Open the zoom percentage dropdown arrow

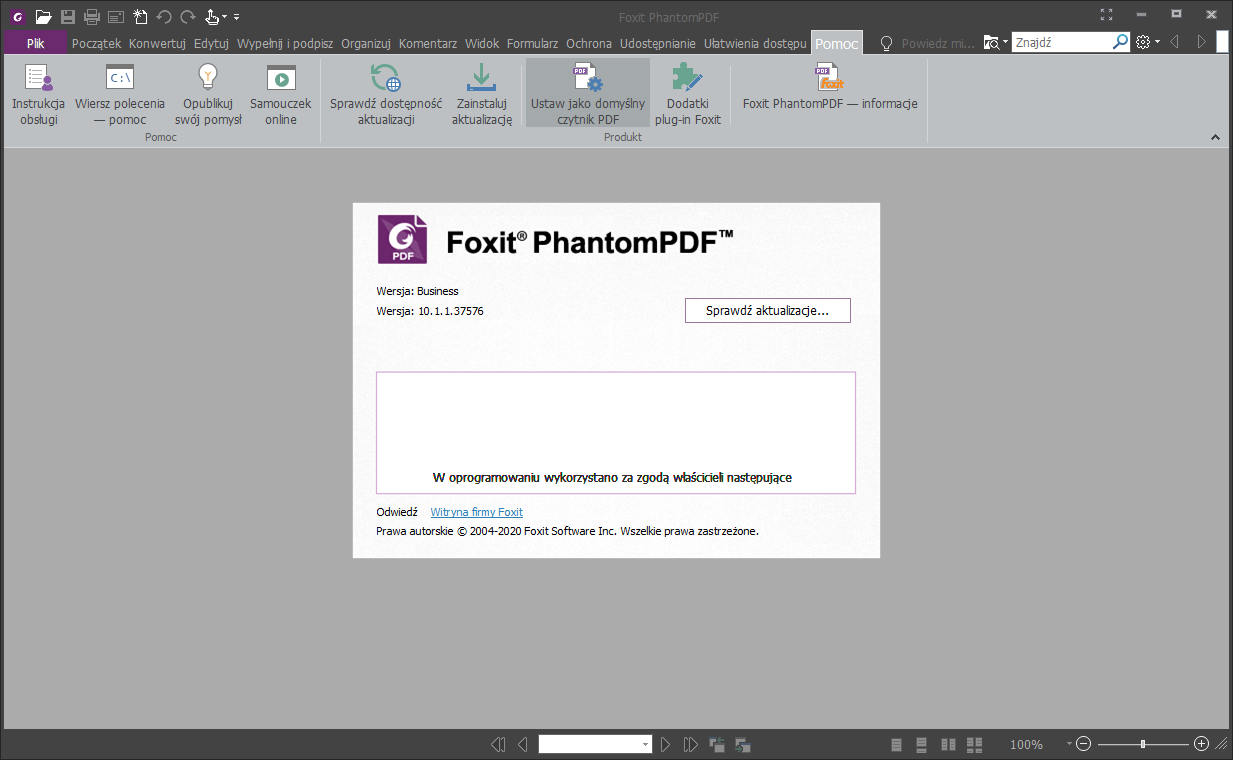(x=1069, y=743)
